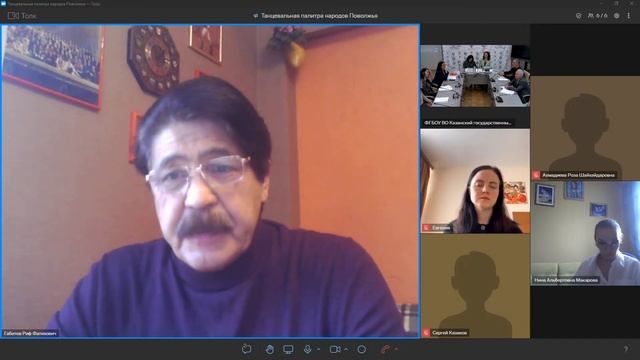Click the name label Нина Альбертовна Макарова
This screenshot has height=360, width=640.
566,280
